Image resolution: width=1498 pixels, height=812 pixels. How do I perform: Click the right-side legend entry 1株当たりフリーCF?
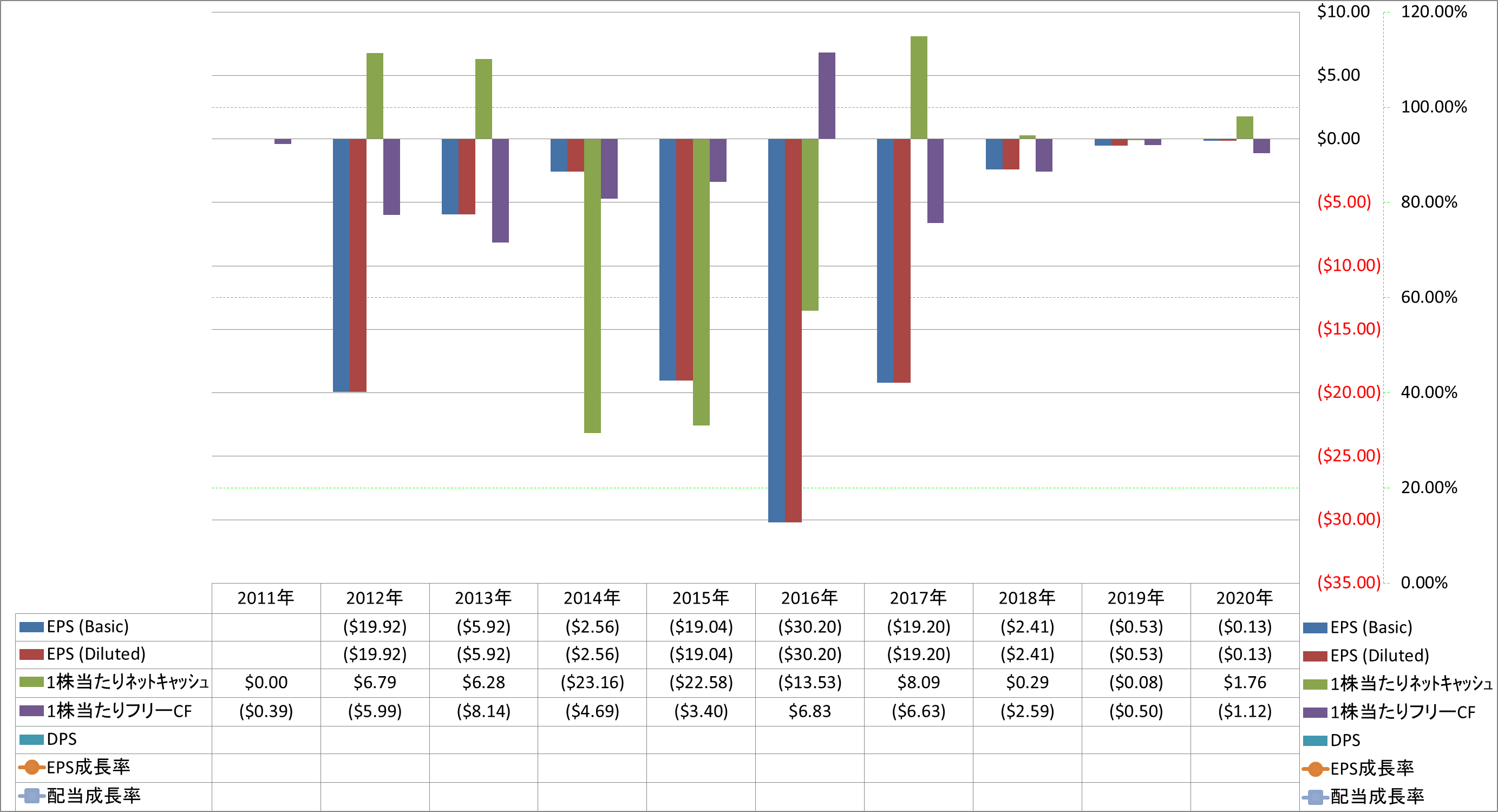[x=1389, y=712]
